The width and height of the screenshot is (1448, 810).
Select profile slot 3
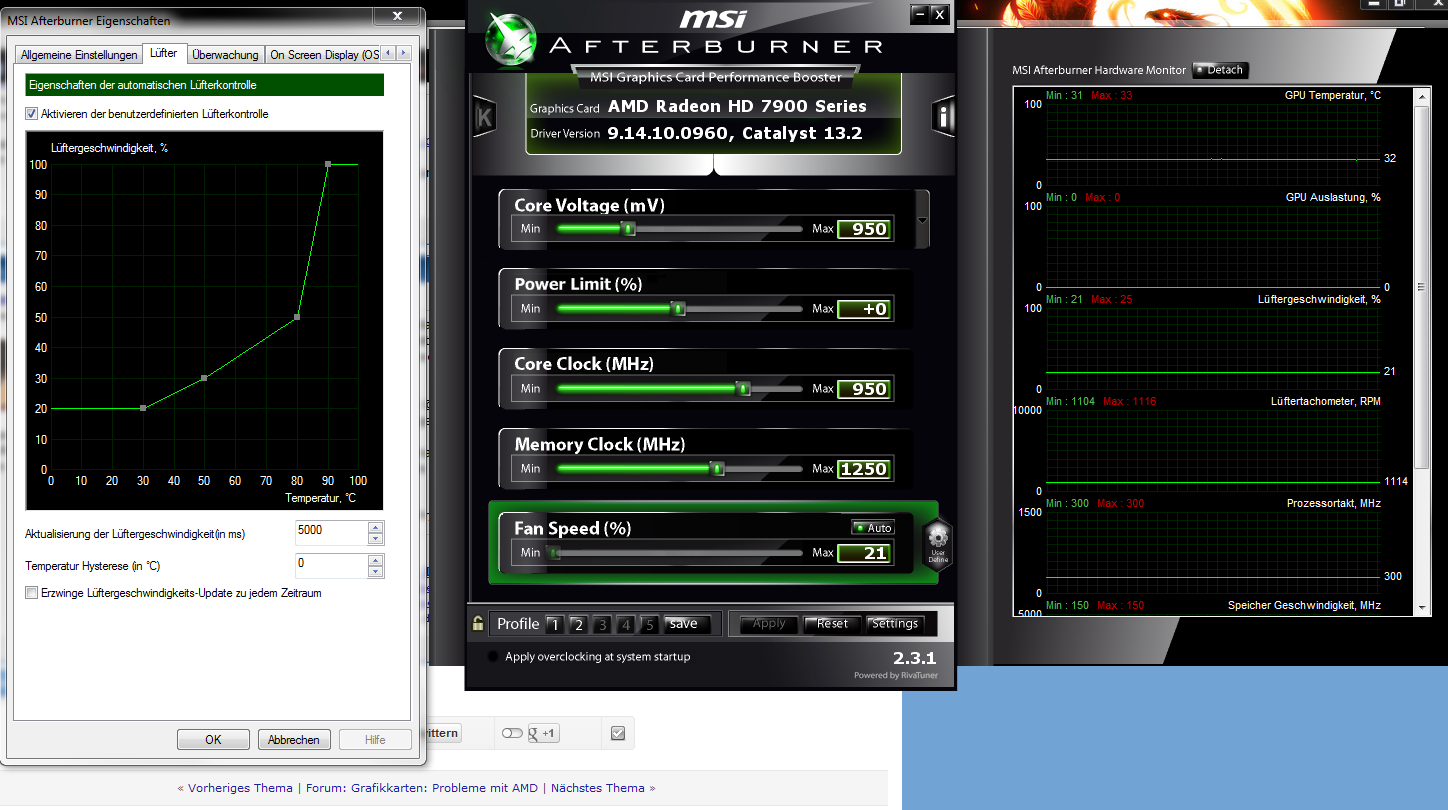(x=602, y=624)
